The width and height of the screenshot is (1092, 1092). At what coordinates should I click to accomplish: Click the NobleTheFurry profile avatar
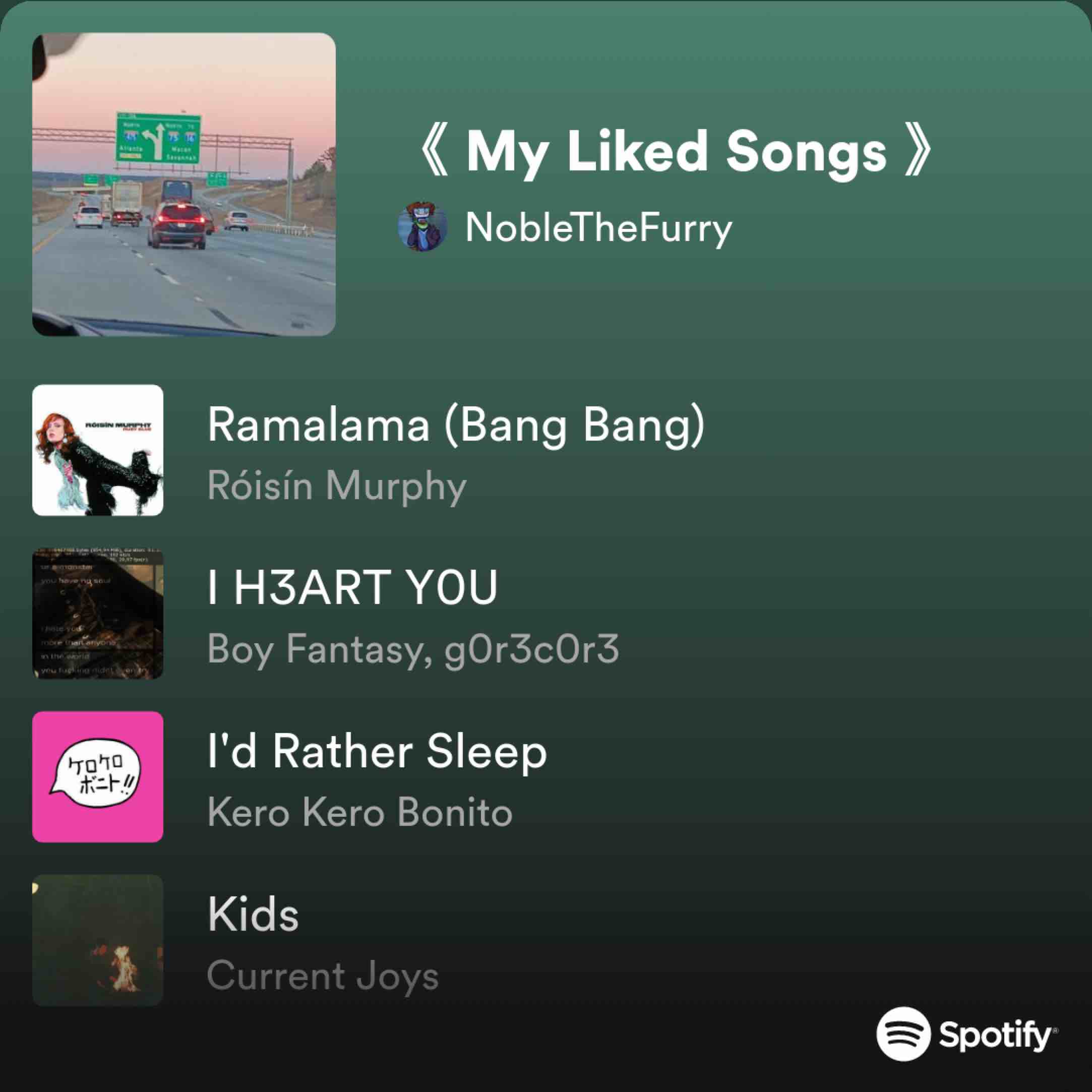point(423,227)
